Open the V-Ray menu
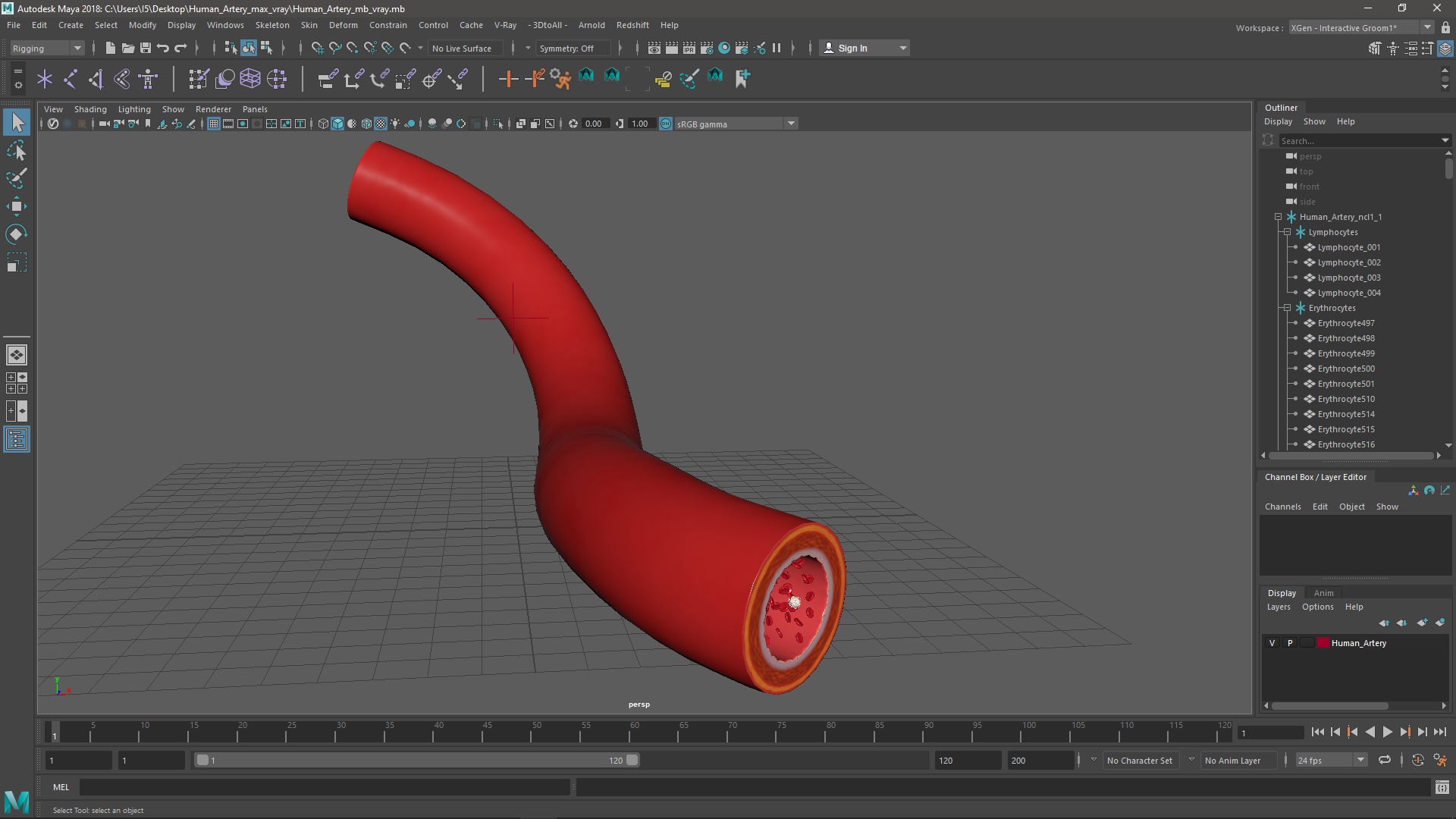 (x=505, y=25)
